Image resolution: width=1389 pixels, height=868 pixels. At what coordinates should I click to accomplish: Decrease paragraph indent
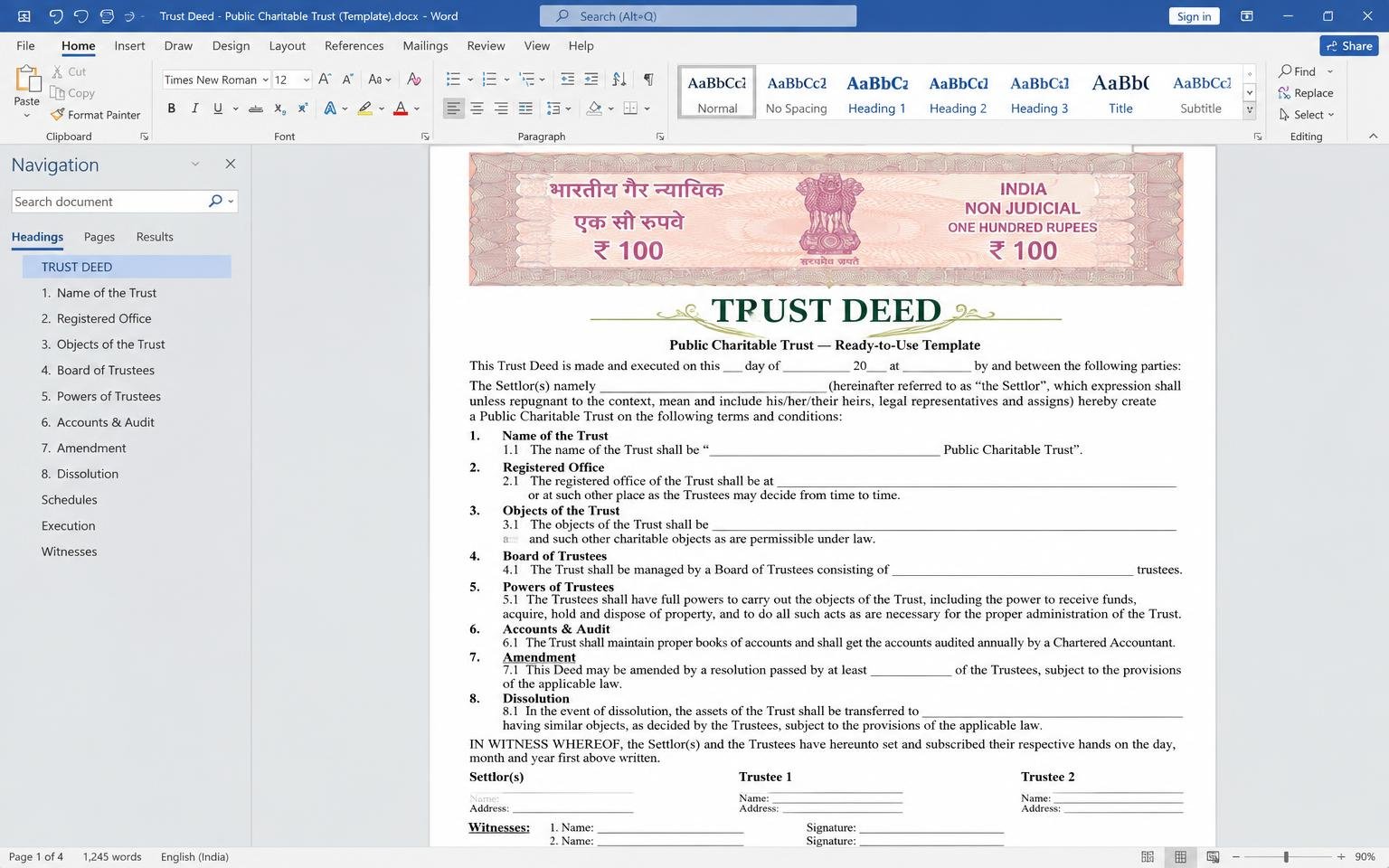coord(568,80)
